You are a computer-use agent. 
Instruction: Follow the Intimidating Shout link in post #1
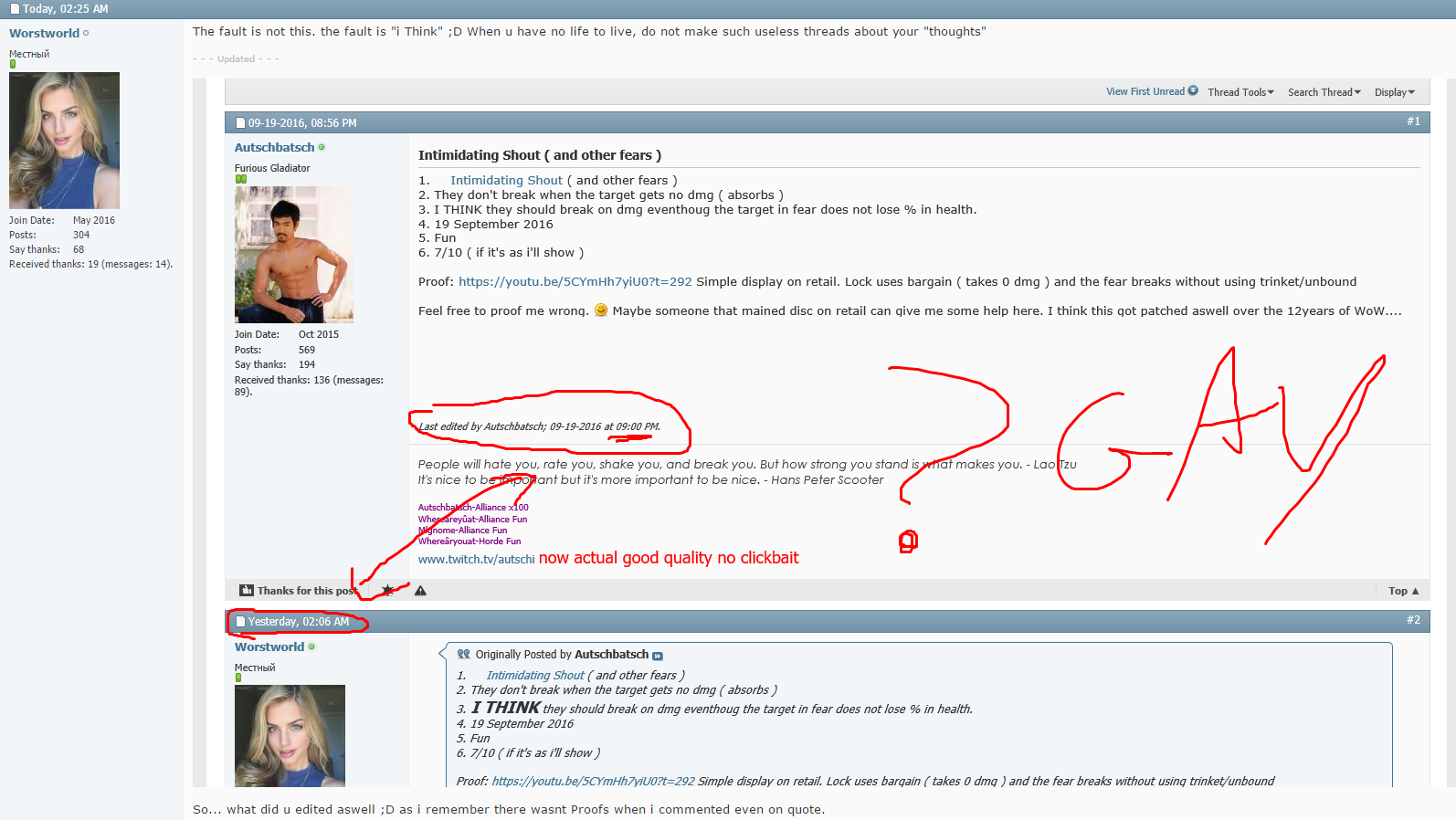coord(506,181)
